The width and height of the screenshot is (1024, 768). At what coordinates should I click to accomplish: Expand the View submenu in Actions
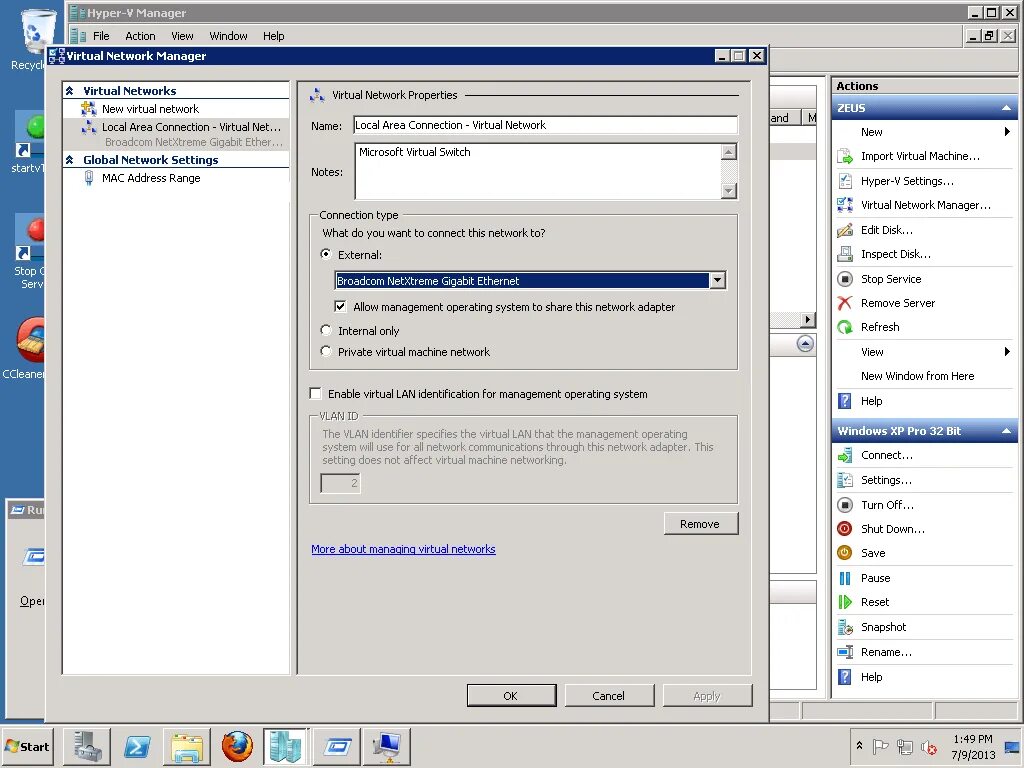1007,352
